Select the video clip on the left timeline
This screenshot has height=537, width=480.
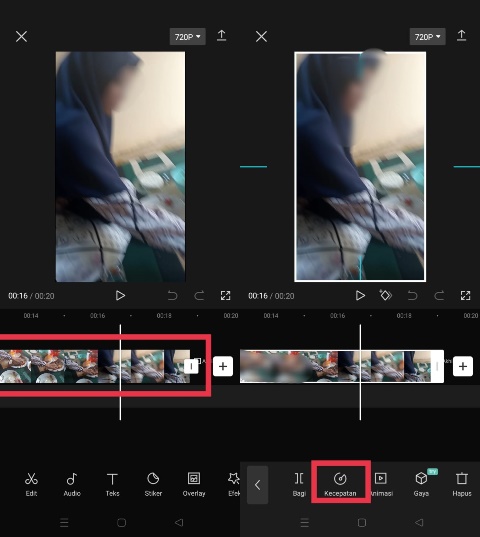pos(94,366)
